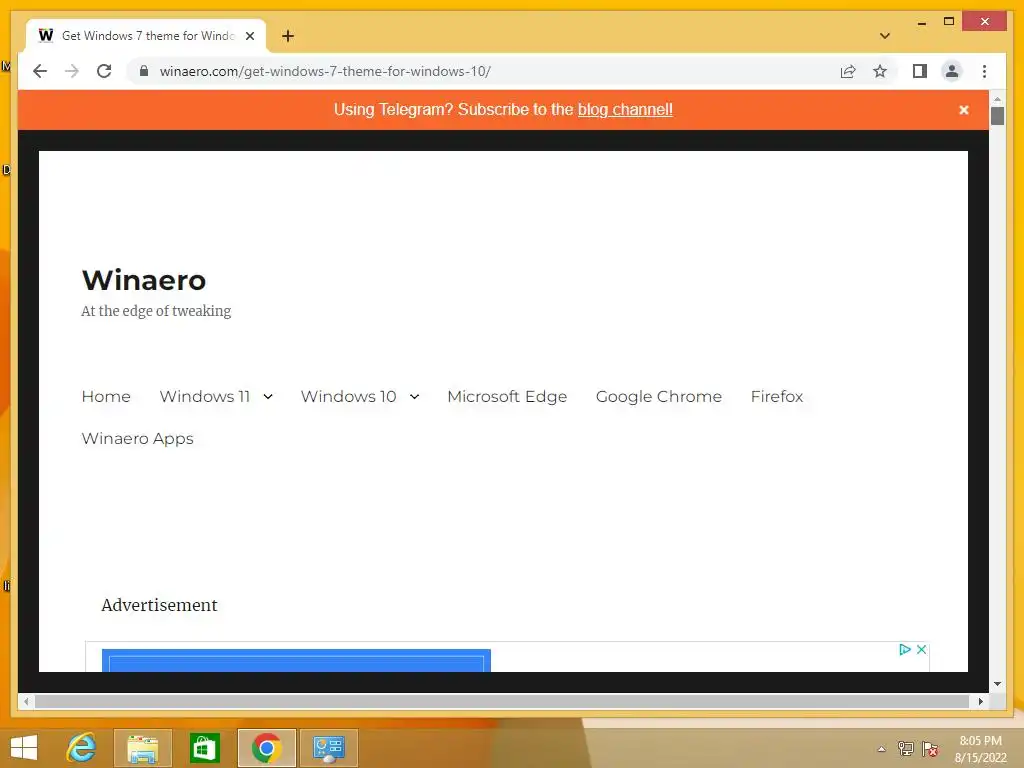The width and height of the screenshot is (1024, 768).
Task: Dismiss the Telegram banner
Action: tap(963, 110)
